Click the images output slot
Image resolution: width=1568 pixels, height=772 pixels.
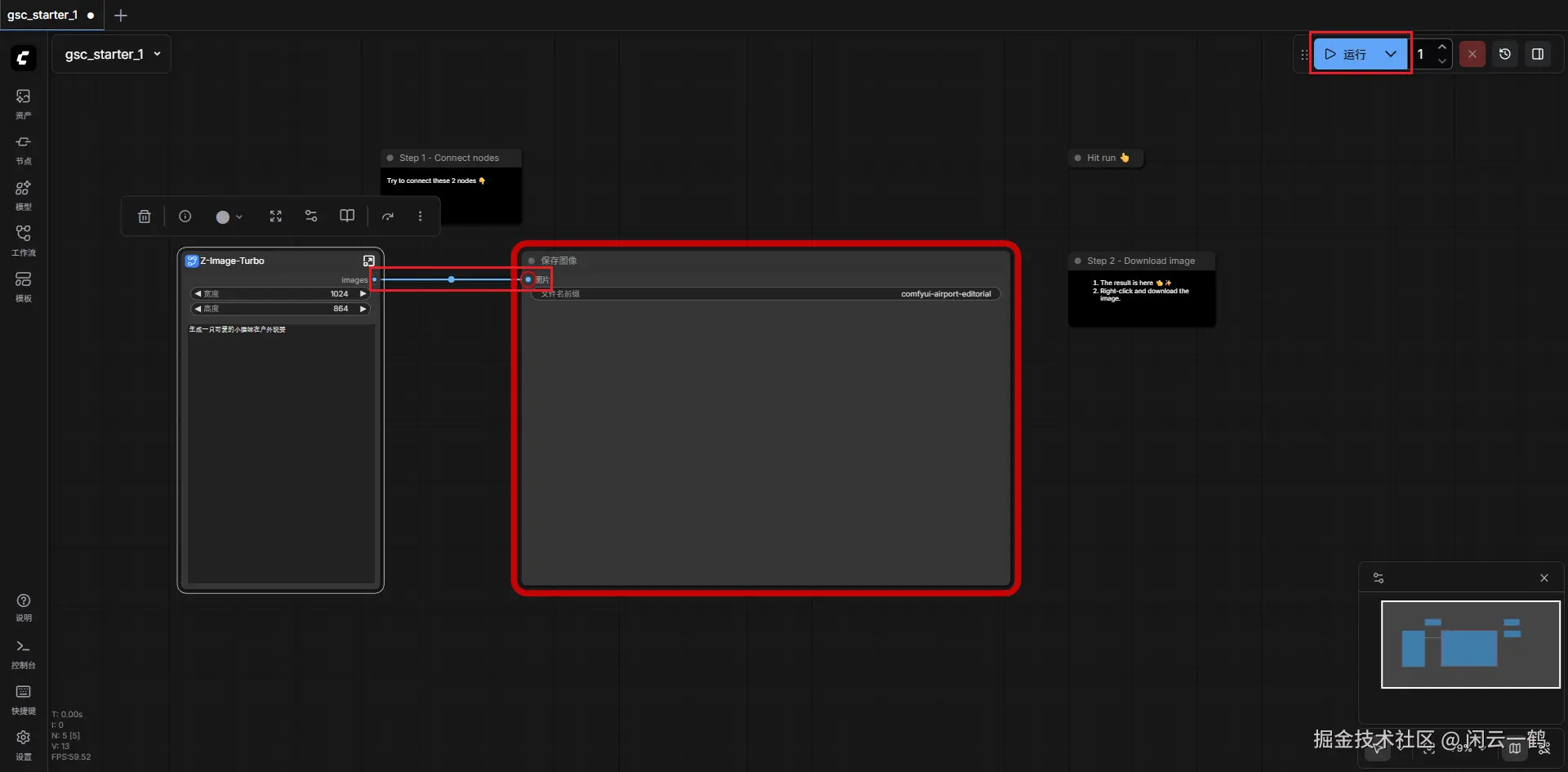[374, 279]
